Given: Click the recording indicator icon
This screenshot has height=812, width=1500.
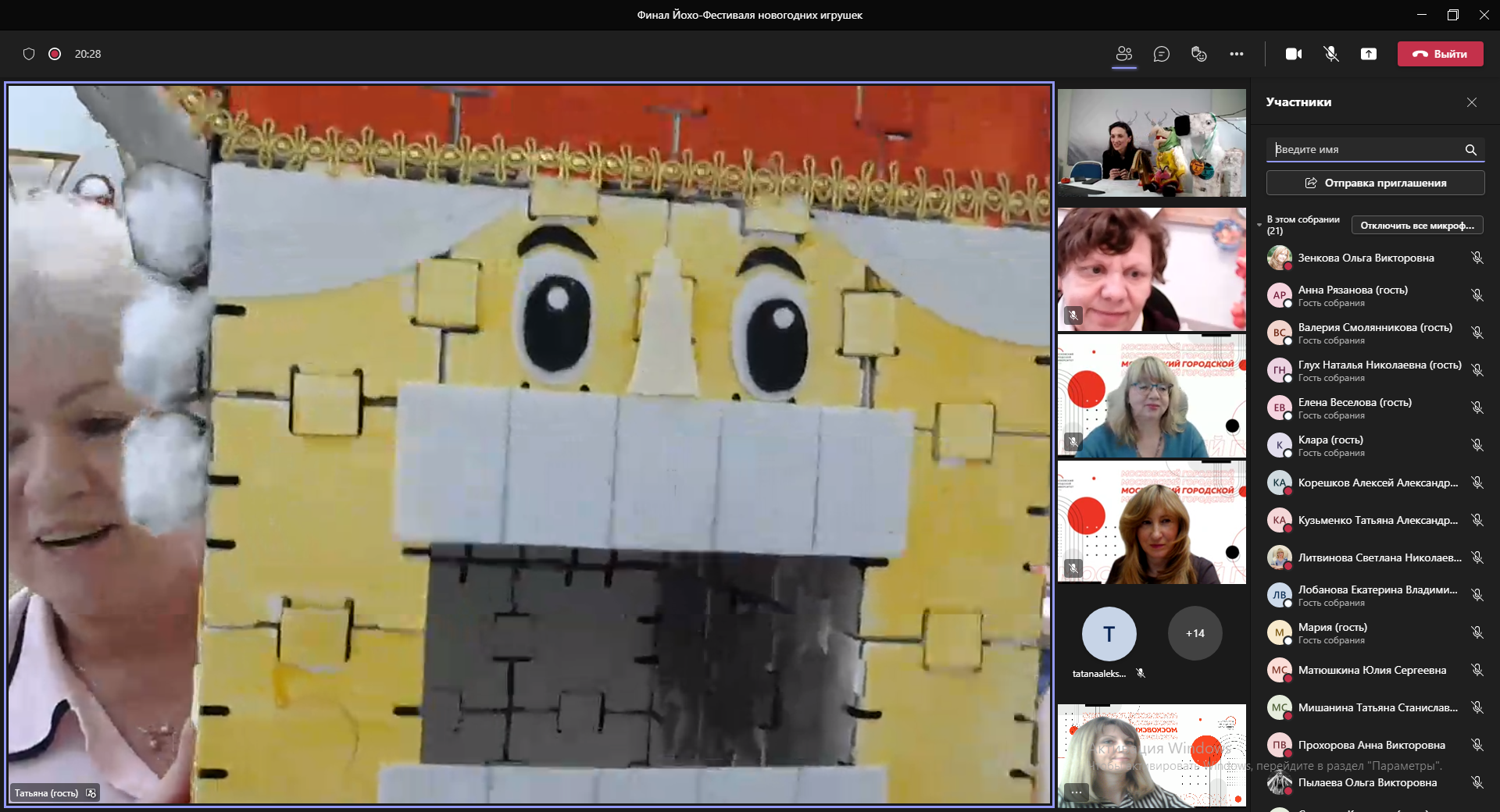Looking at the screenshot, I should click(x=55, y=54).
